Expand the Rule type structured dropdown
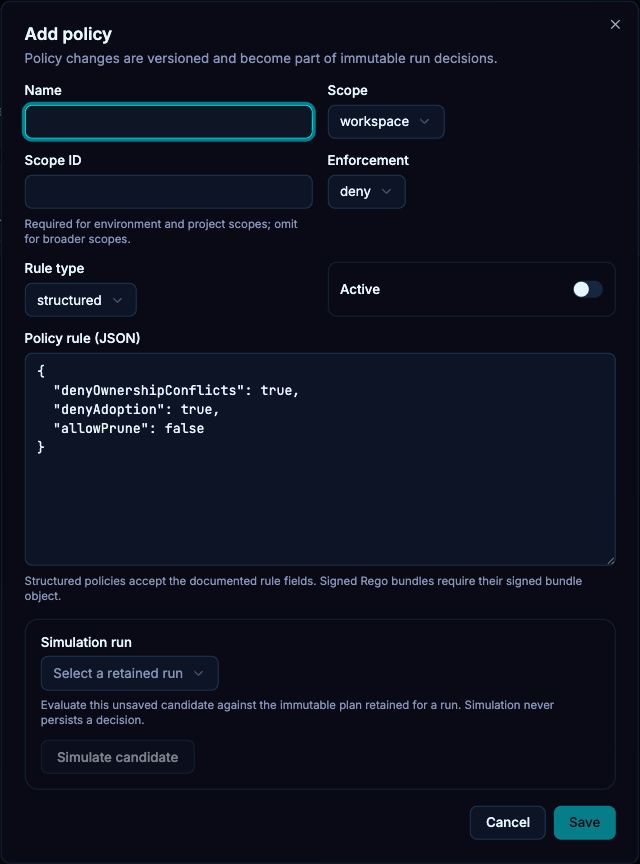Viewport: 640px width, 864px height. (80, 300)
